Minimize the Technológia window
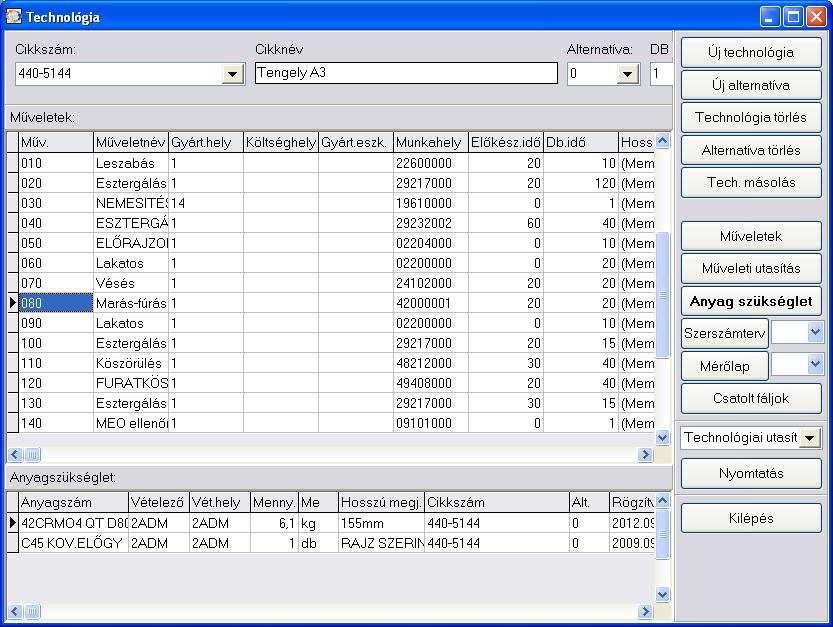Image resolution: width=833 pixels, height=627 pixels. pos(769,17)
